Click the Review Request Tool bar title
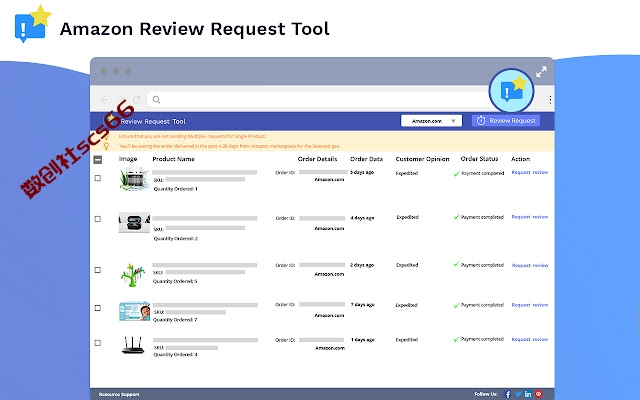 click(x=153, y=121)
